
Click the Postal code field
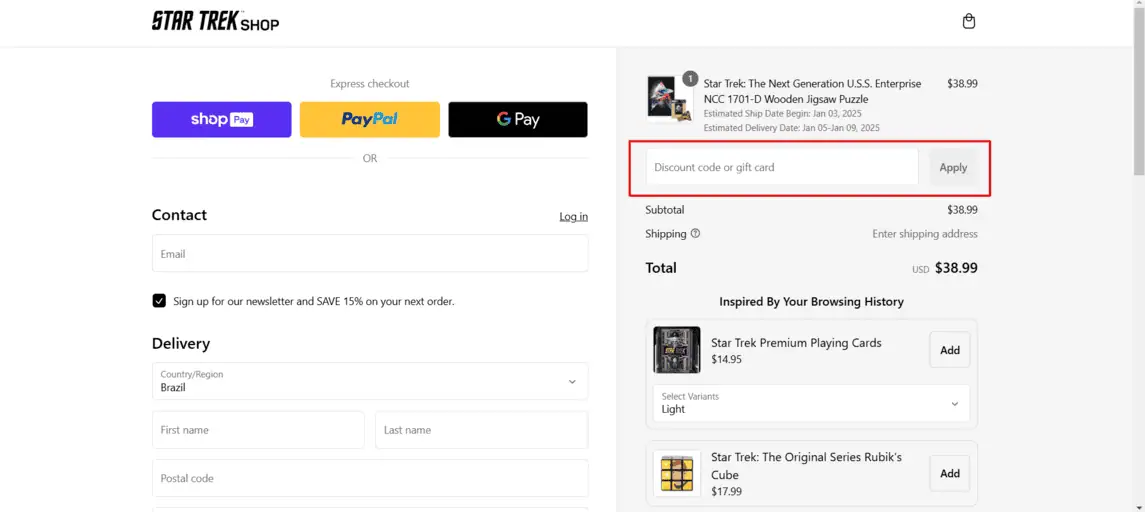369,478
